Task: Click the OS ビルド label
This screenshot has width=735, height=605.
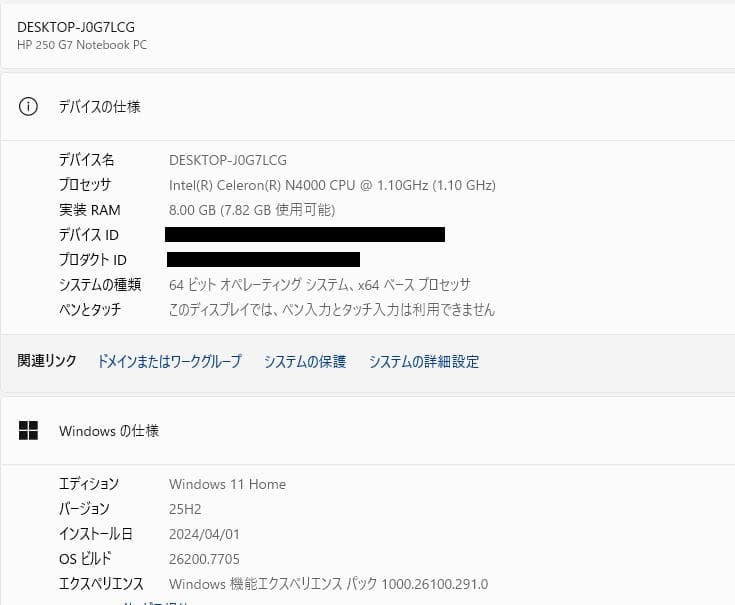Action: point(85,559)
